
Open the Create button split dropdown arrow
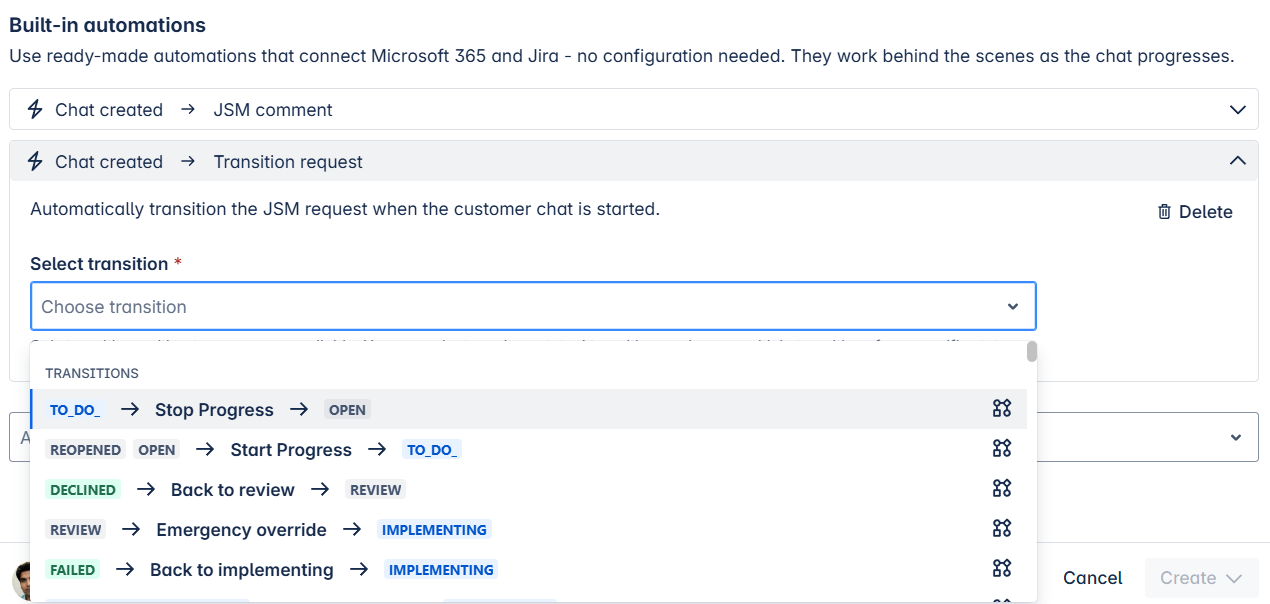1234,578
